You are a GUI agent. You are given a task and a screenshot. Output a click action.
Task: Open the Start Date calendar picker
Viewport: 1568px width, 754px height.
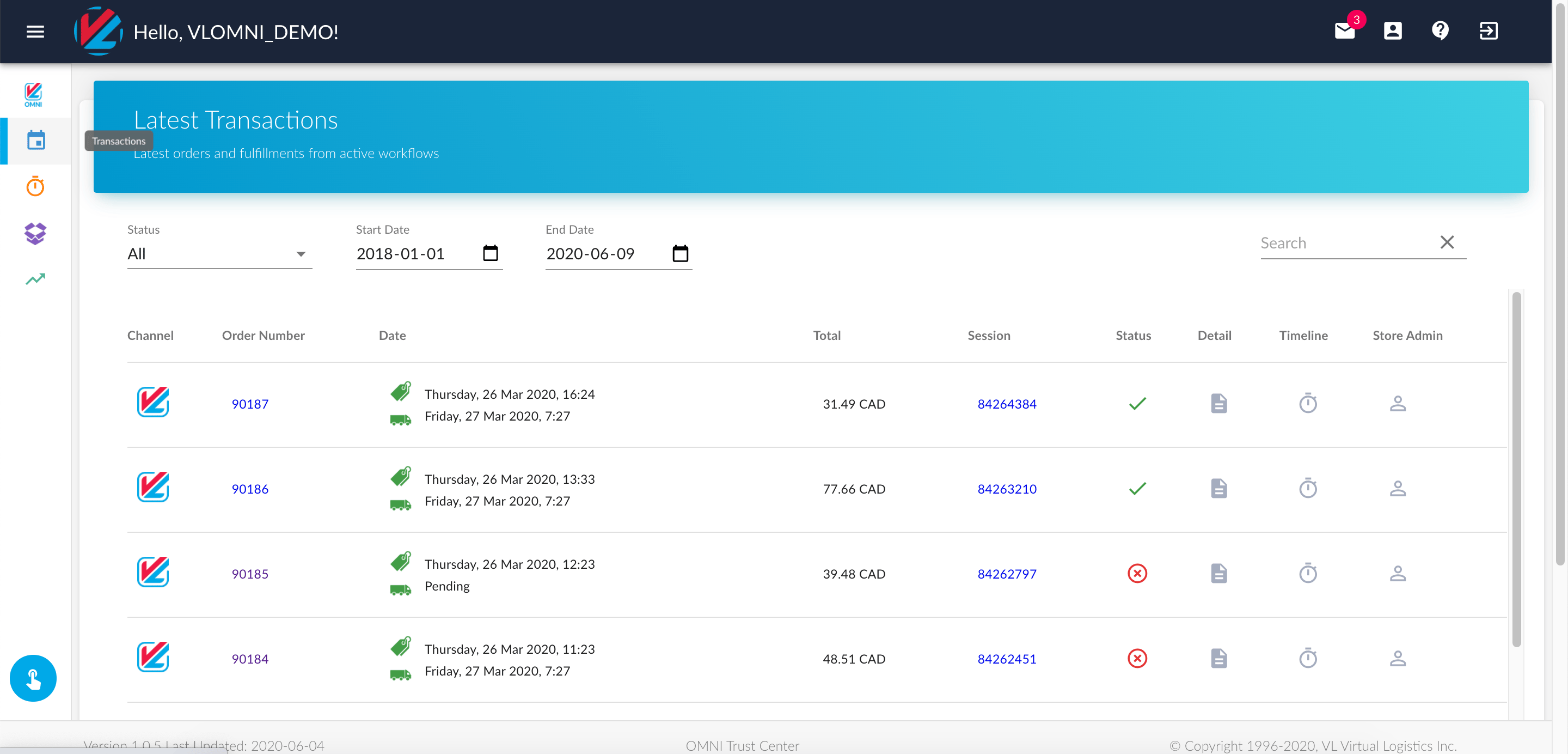tap(490, 253)
